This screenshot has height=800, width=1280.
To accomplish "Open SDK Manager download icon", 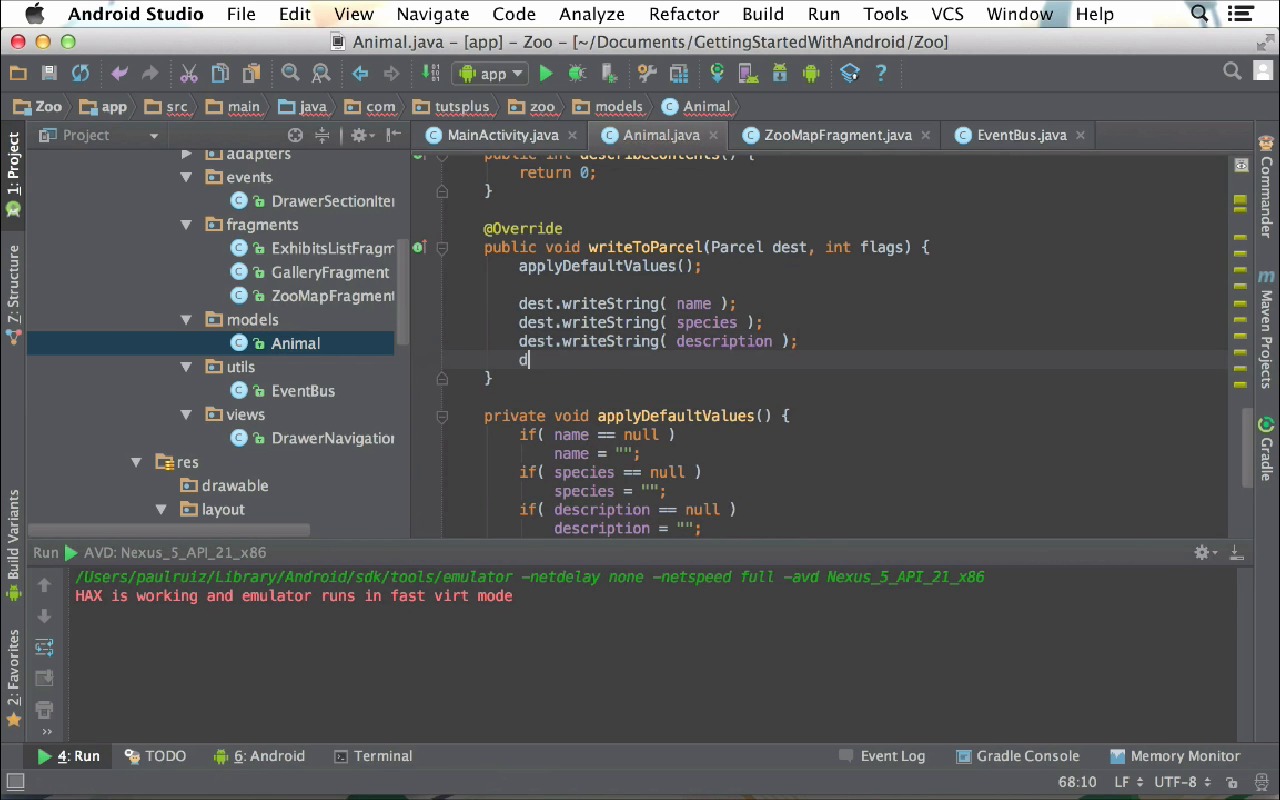I will tap(779, 73).
